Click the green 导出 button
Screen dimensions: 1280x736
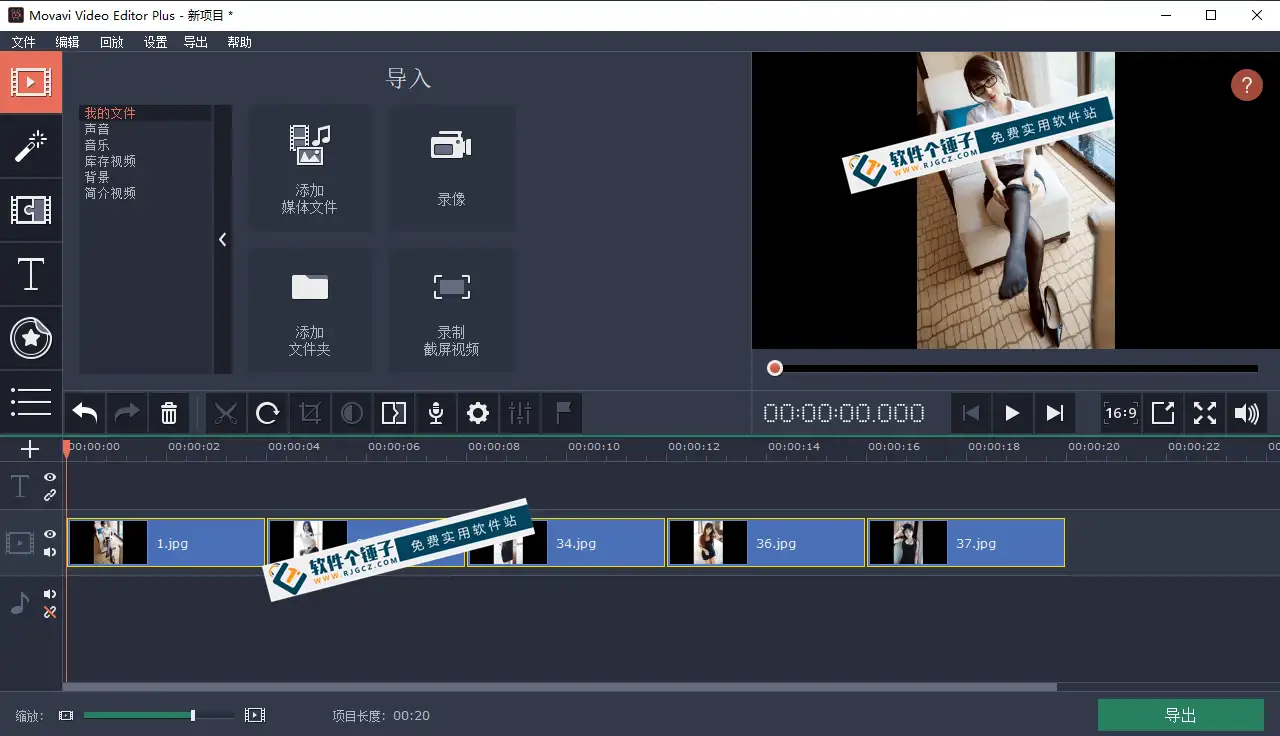click(x=1180, y=714)
